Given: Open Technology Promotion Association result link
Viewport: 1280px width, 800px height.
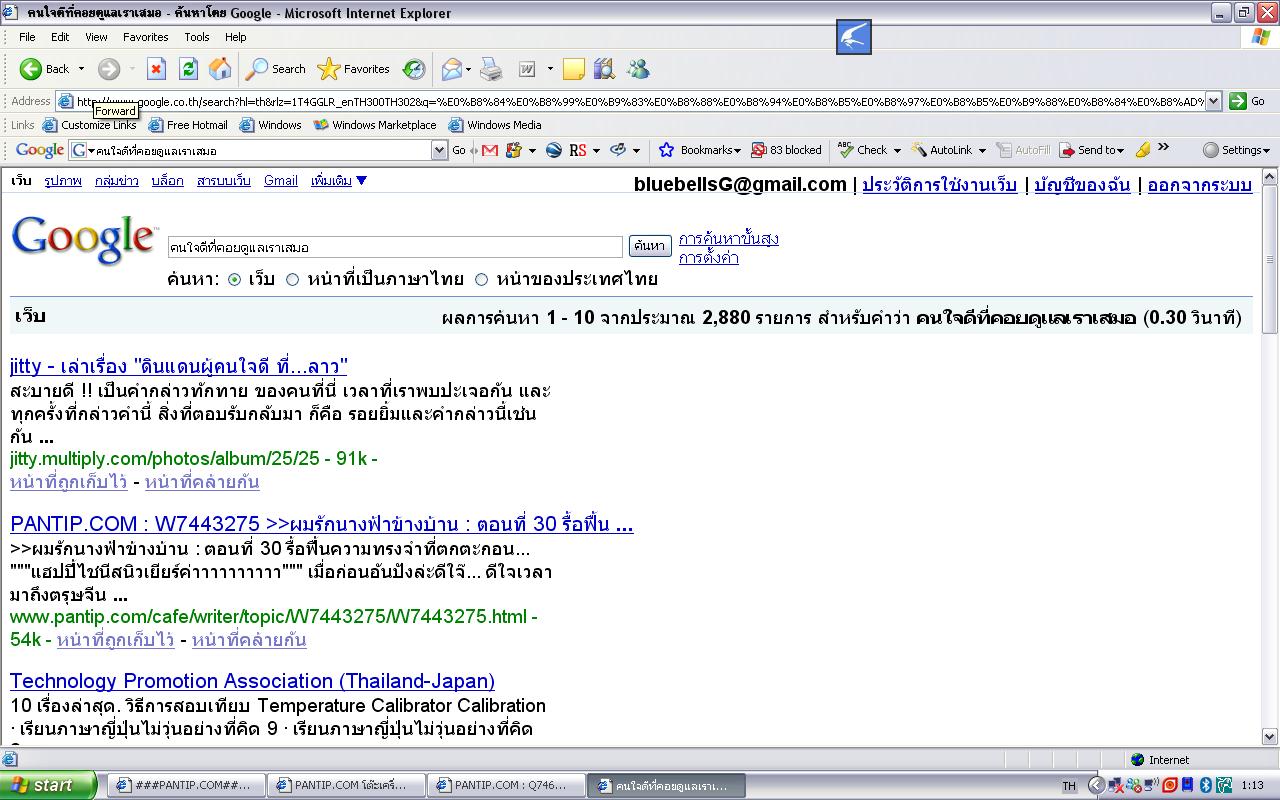Looking at the screenshot, I should pyautogui.click(x=252, y=681).
